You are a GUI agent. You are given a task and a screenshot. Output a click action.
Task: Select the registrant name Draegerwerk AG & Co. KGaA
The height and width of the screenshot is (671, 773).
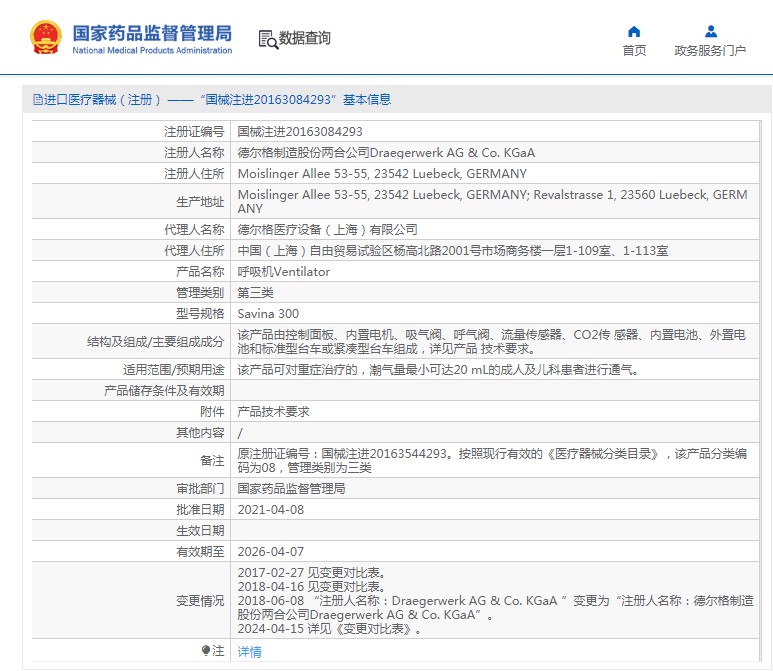point(386,153)
